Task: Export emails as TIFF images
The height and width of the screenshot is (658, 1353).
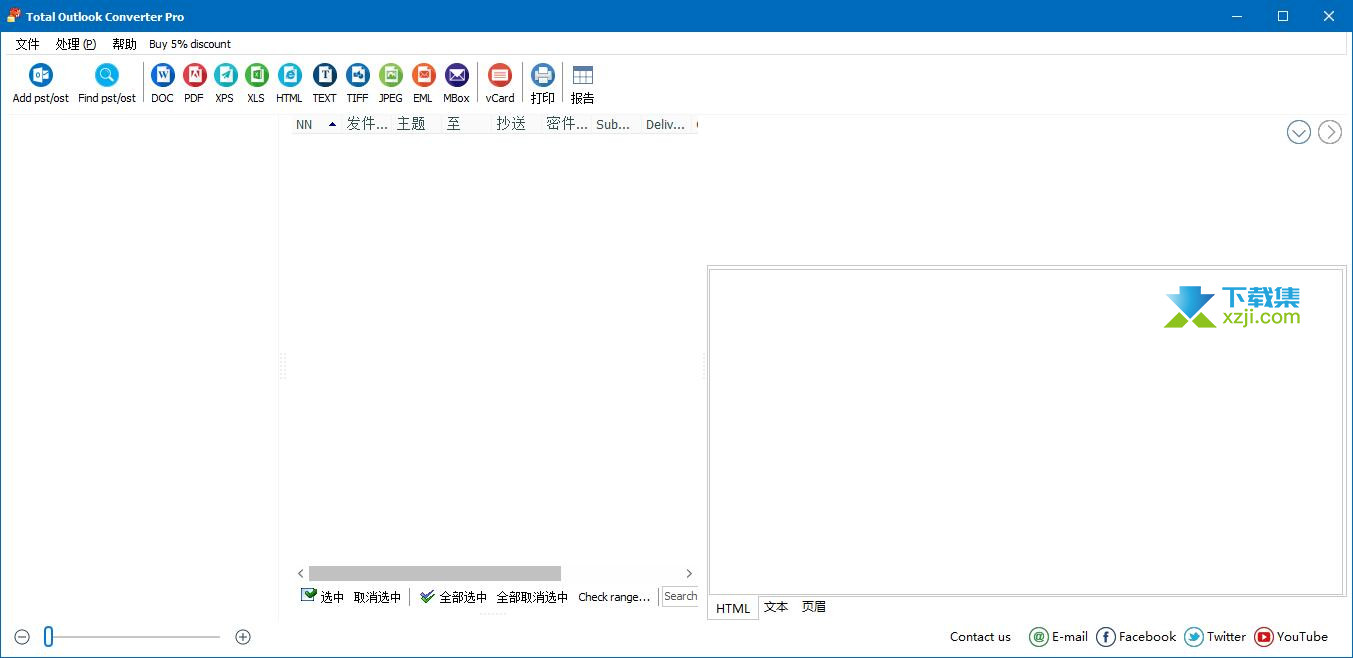Action: (x=357, y=83)
